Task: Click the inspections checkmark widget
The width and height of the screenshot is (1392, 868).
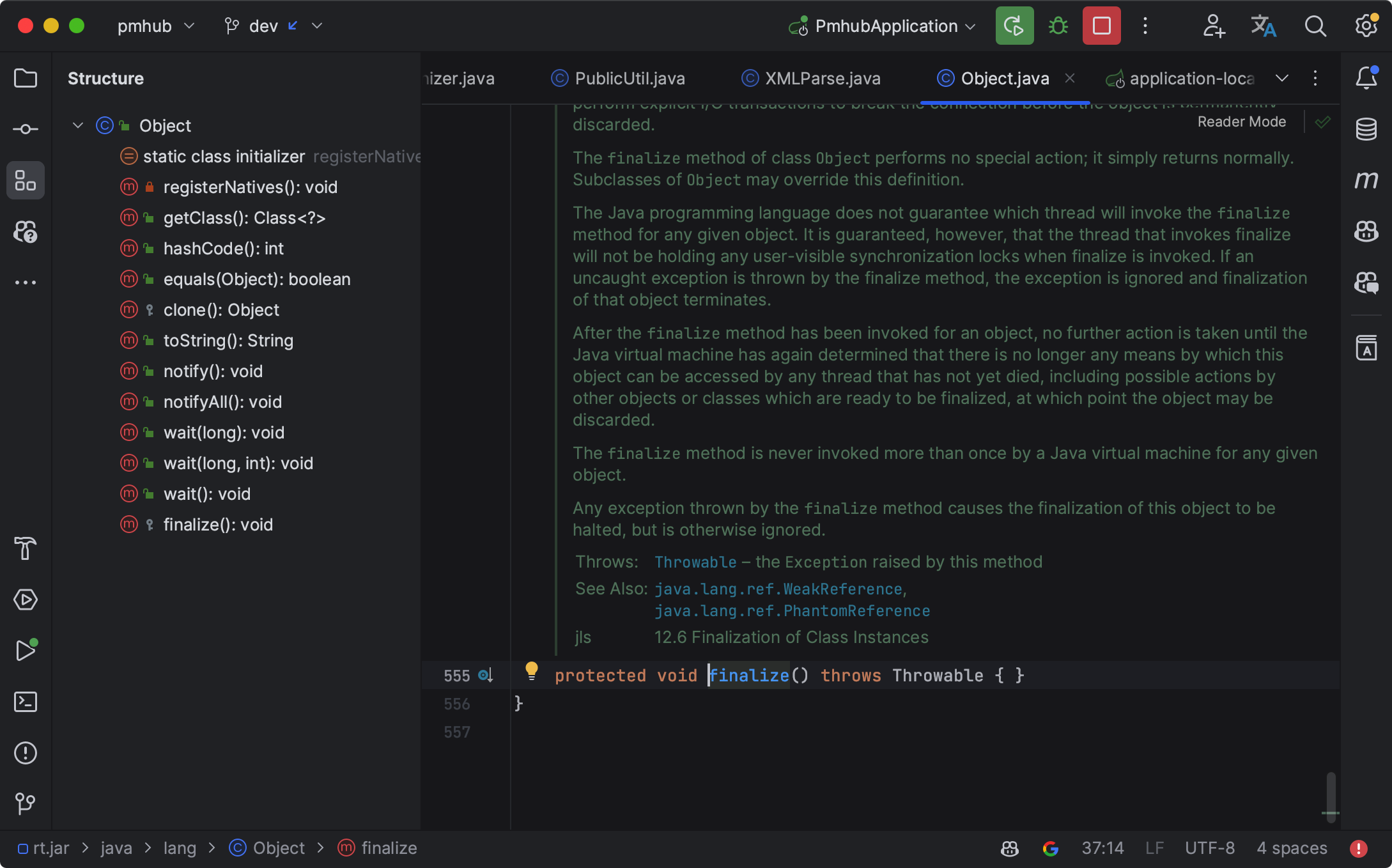Action: (1323, 121)
